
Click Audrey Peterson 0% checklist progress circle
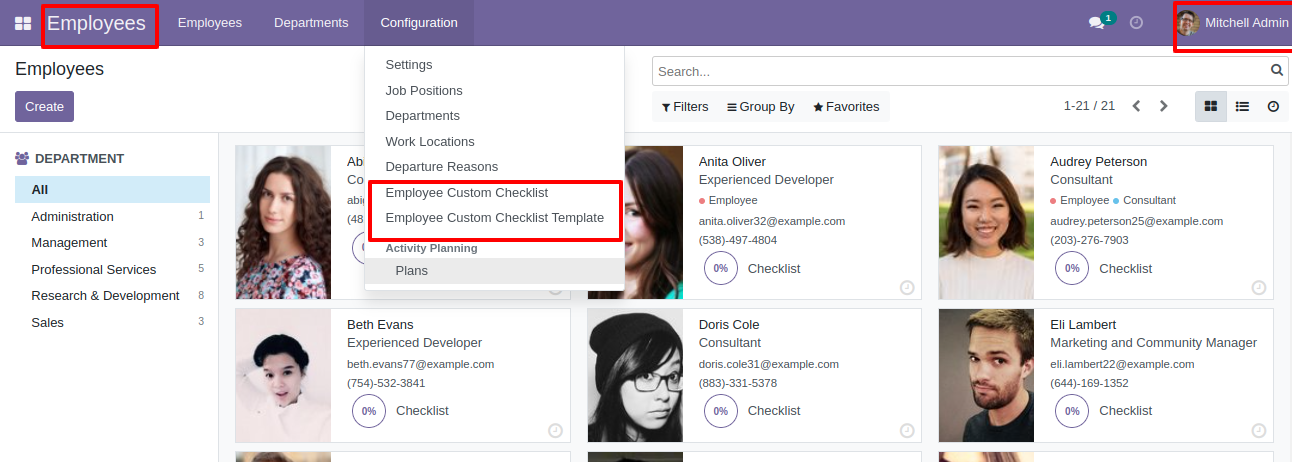[1072, 268]
